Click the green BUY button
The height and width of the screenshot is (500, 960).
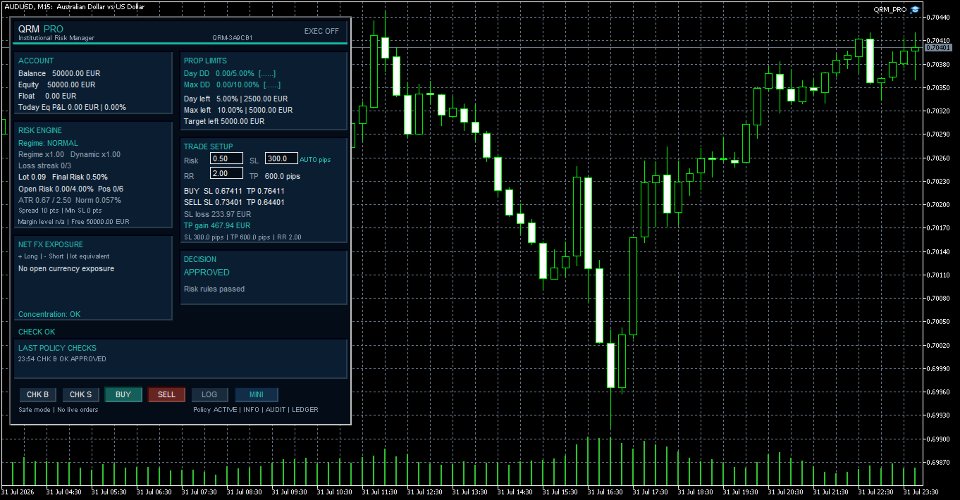pyautogui.click(x=123, y=395)
